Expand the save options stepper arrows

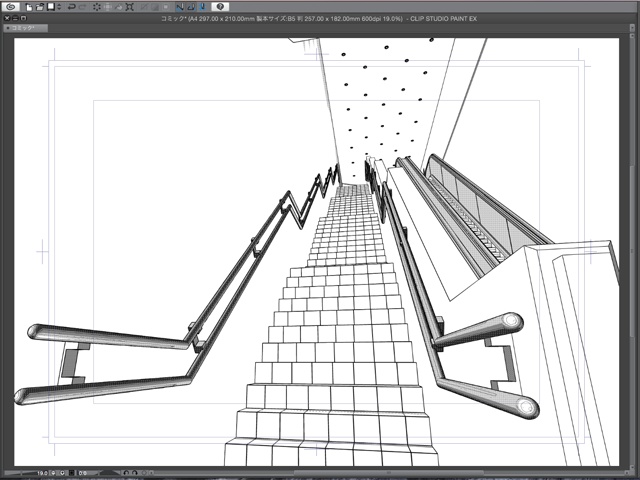tap(59, 7)
